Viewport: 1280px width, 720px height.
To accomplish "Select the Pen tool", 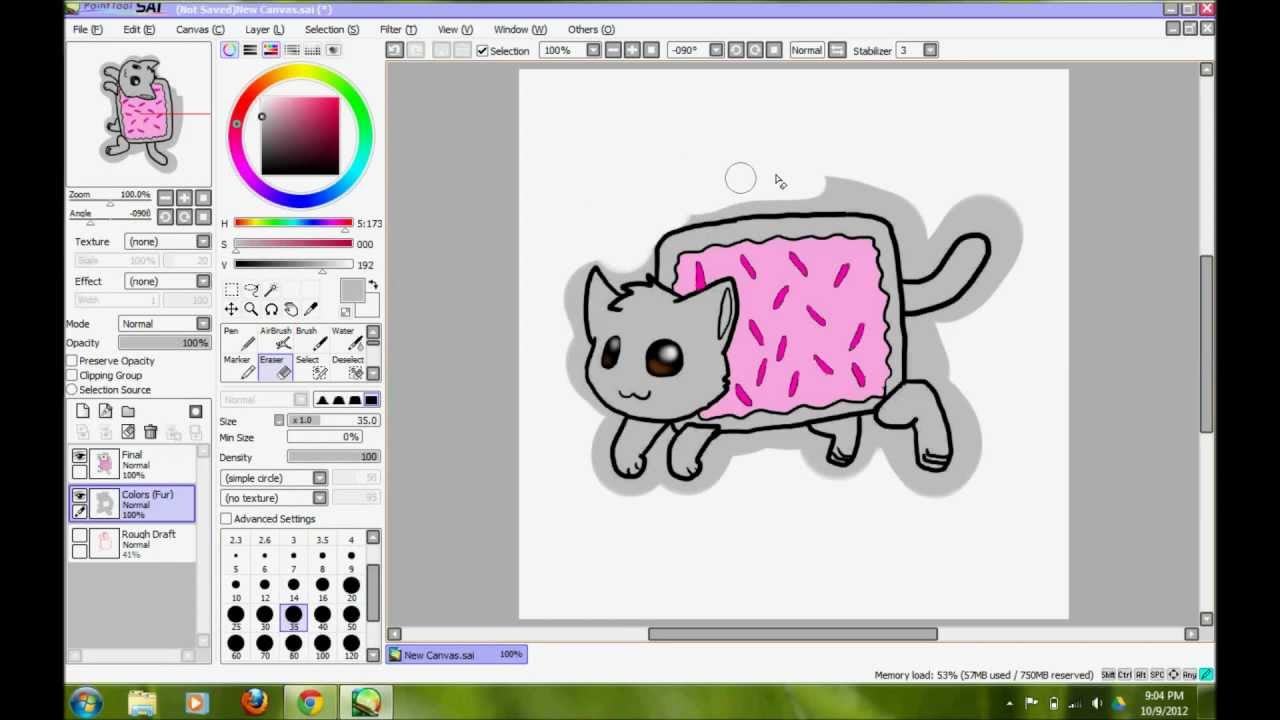I will (x=238, y=339).
